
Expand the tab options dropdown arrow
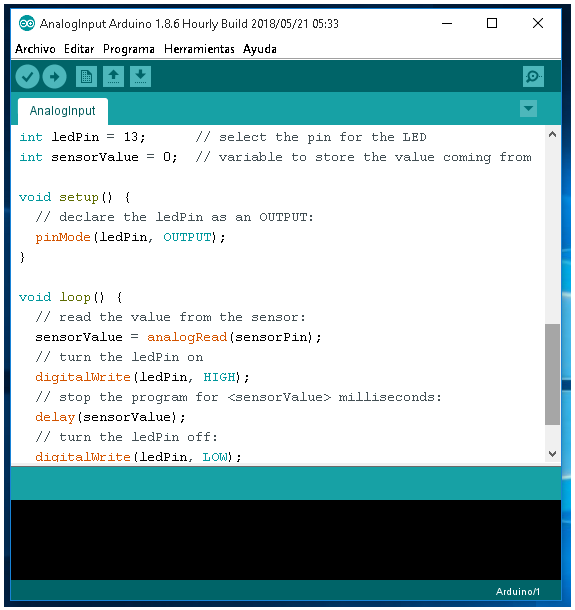(x=528, y=109)
